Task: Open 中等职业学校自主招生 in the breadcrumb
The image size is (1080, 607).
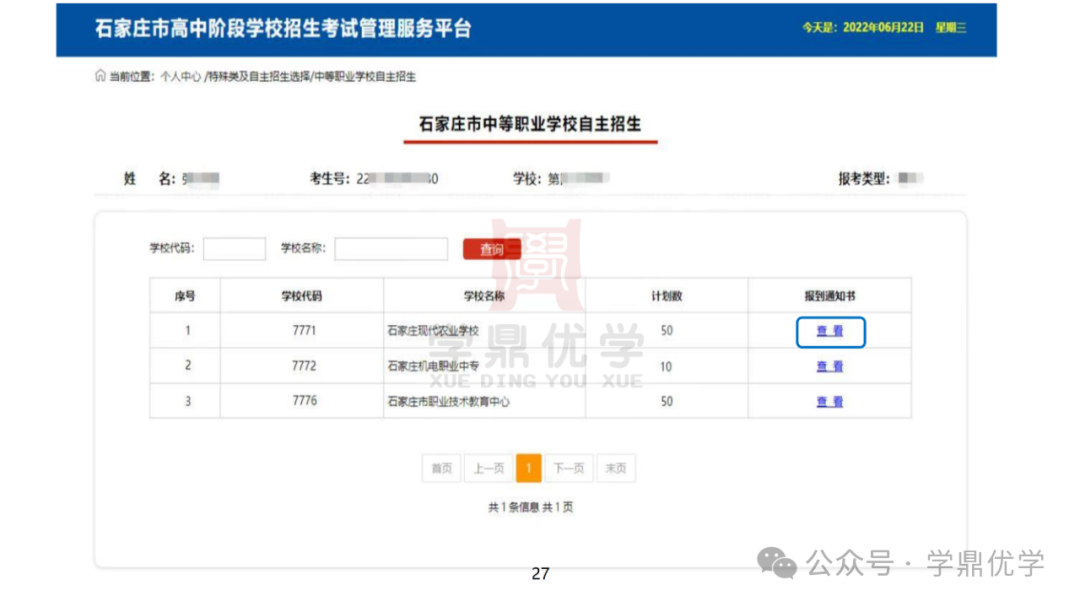Action: coord(365,76)
